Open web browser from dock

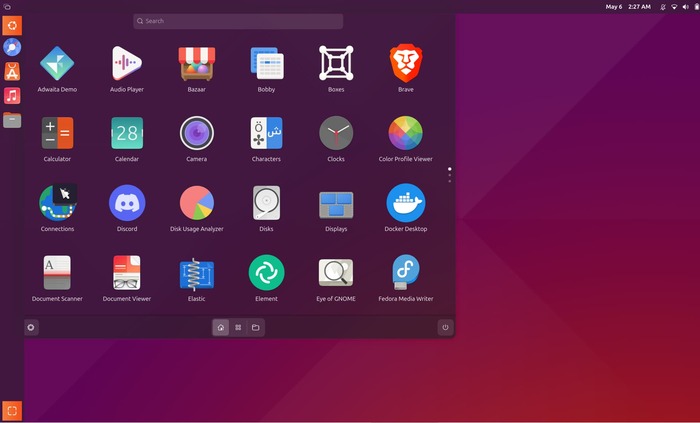[x=12, y=47]
